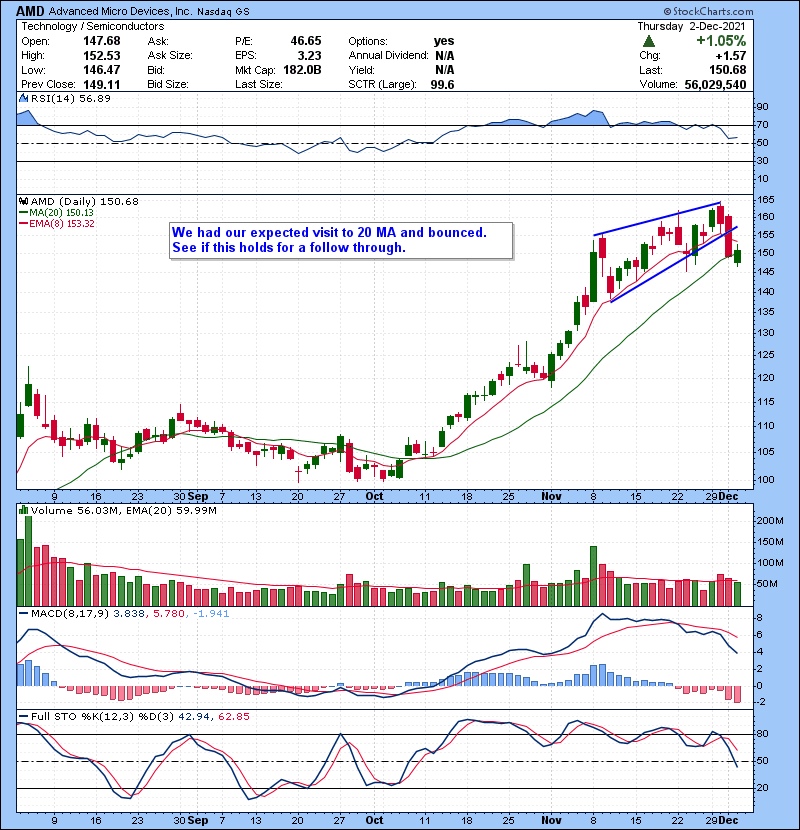Click the Open value 147.68
Screen dimensions: 800x830
(x=102, y=41)
